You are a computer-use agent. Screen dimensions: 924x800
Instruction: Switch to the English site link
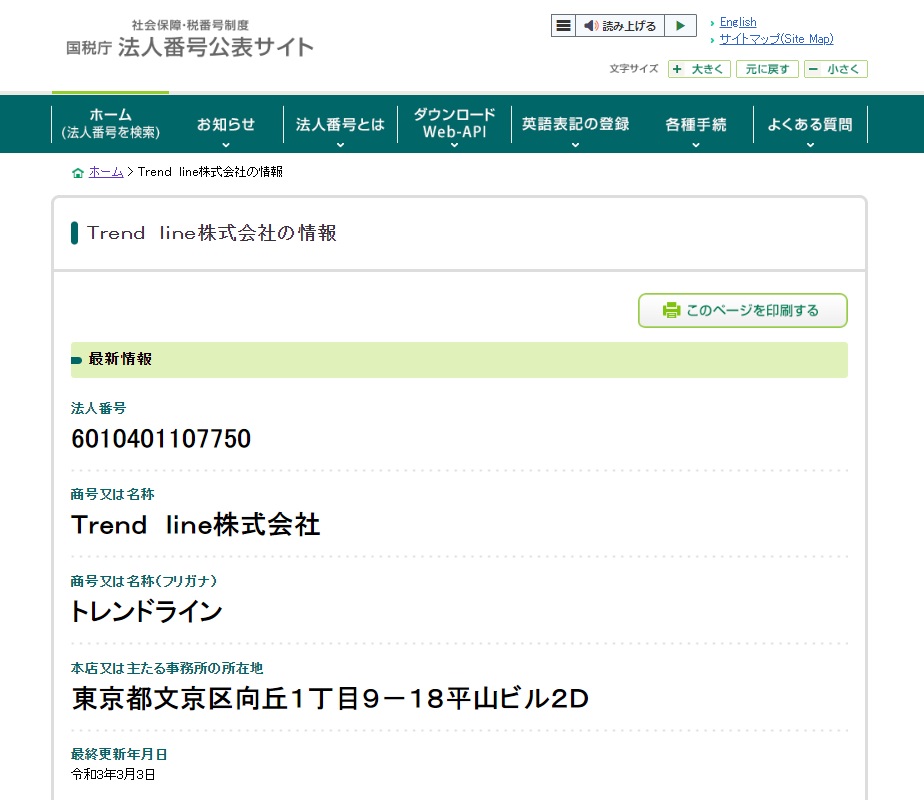tap(738, 22)
